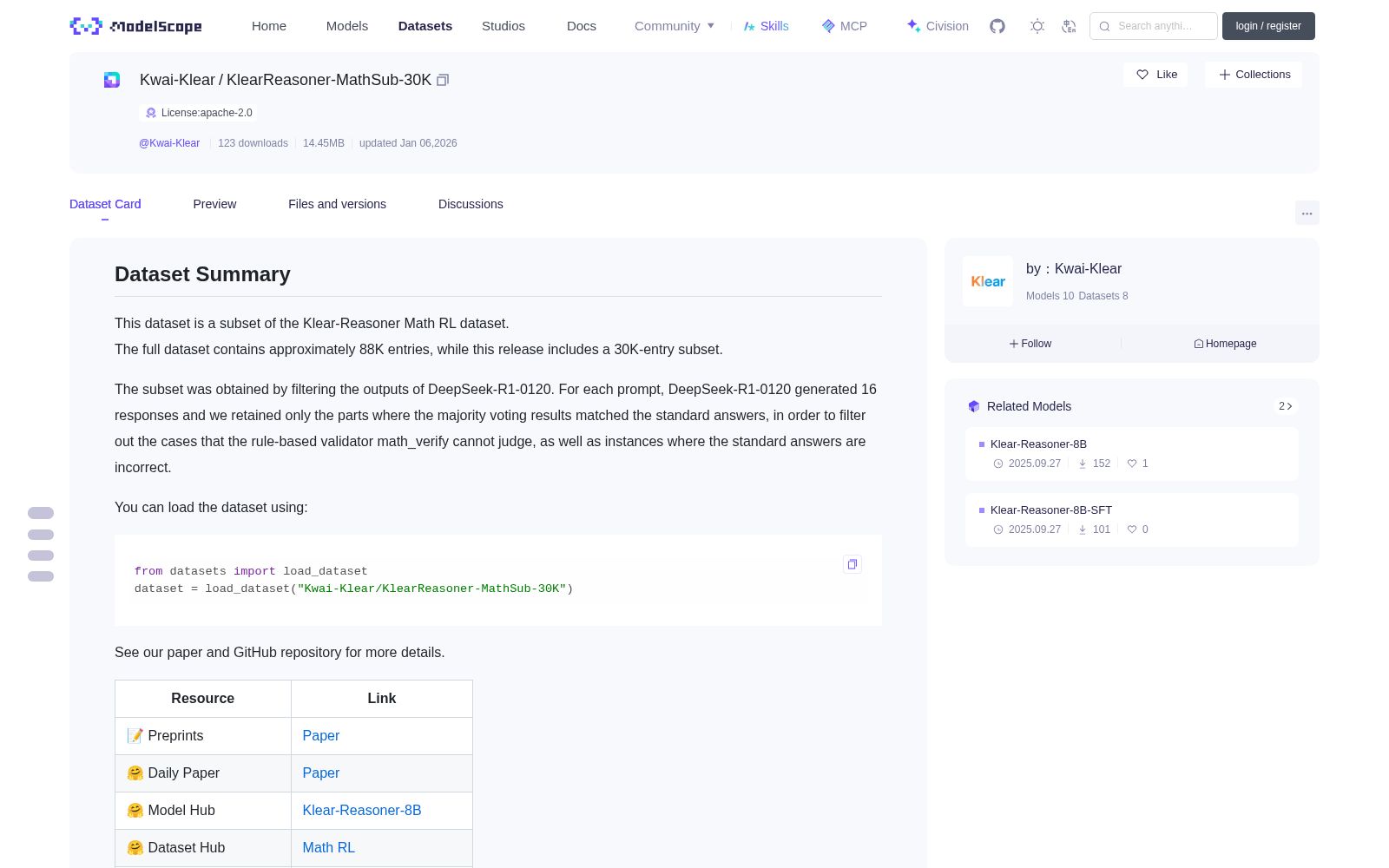This screenshot has width=1389, height=868.
Task: Jump using the first outline navigation bar
Action: click(41, 513)
